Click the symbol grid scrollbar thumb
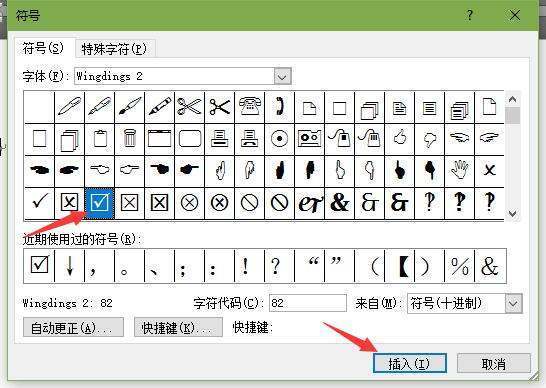Viewport: 546px width, 388px height. (x=512, y=115)
